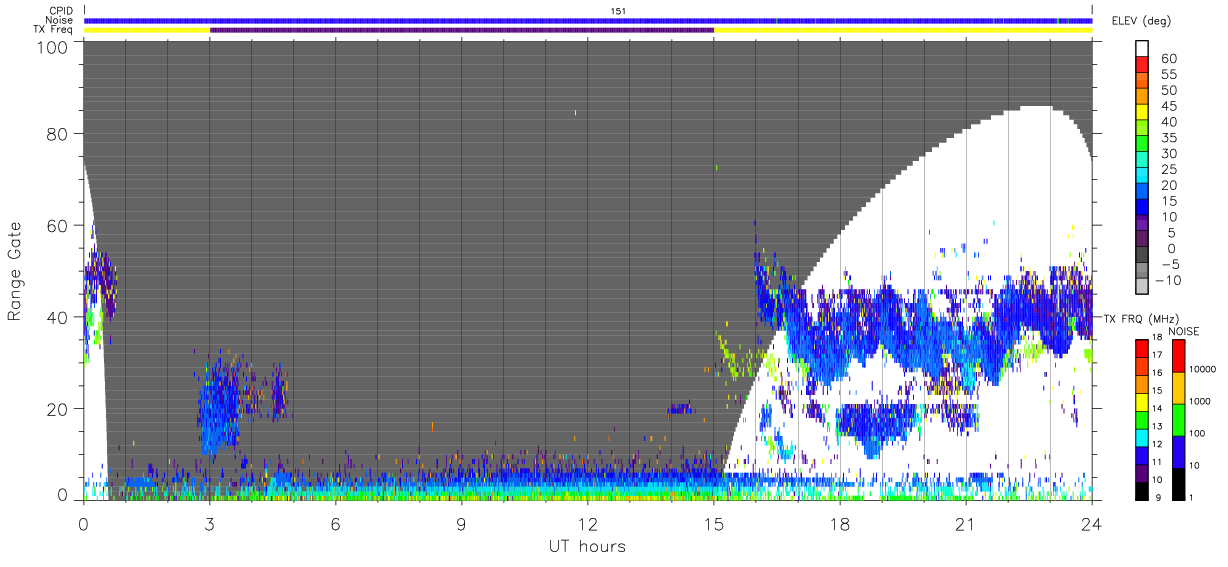
Task: Select the yellow 40–45 ELEV colorbar swatch
Action: [x=1142, y=113]
